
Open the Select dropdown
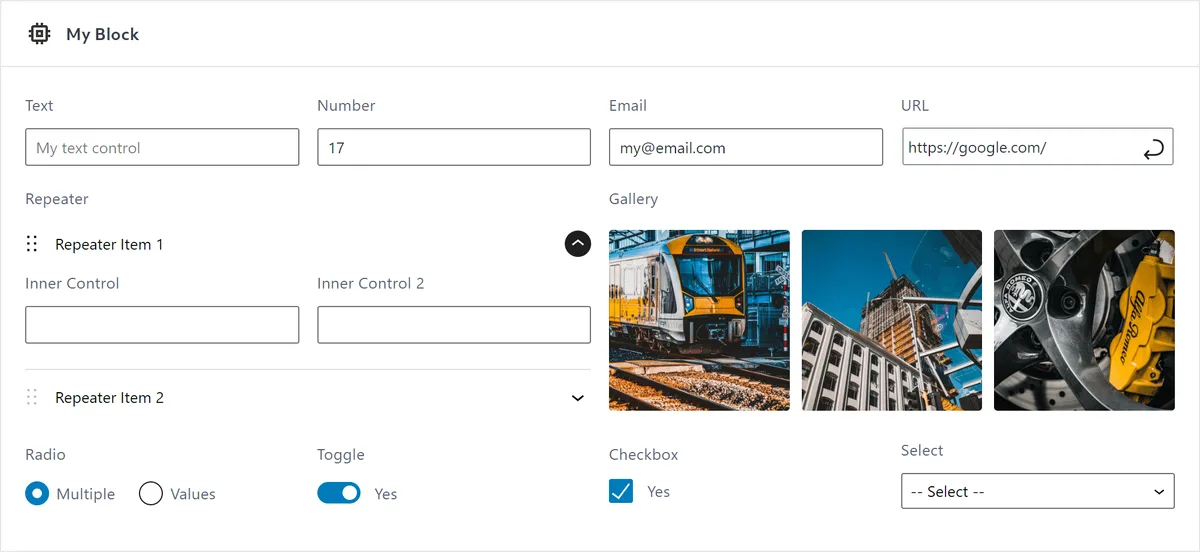coord(1037,491)
